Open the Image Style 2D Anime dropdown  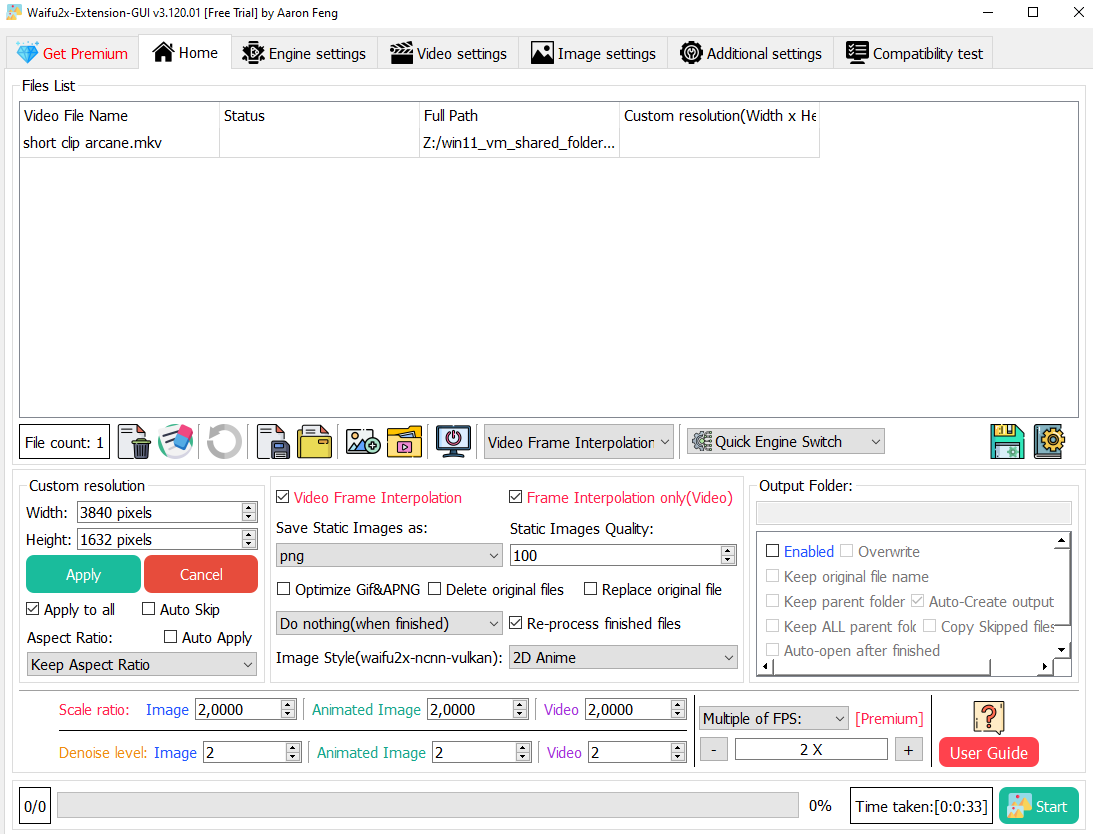pos(623,658)
